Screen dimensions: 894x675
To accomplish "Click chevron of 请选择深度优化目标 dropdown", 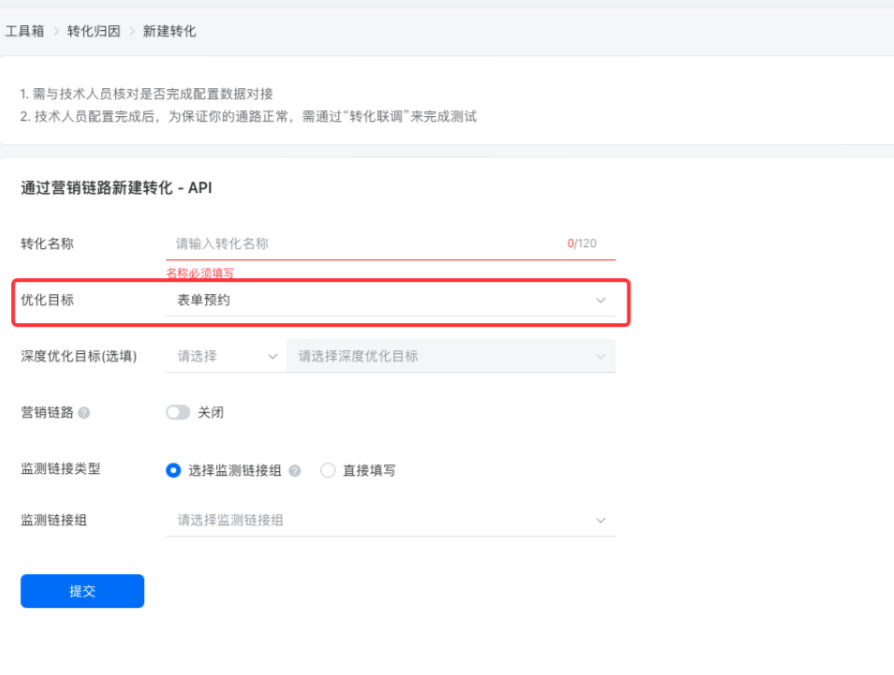I will click(600, 357).
